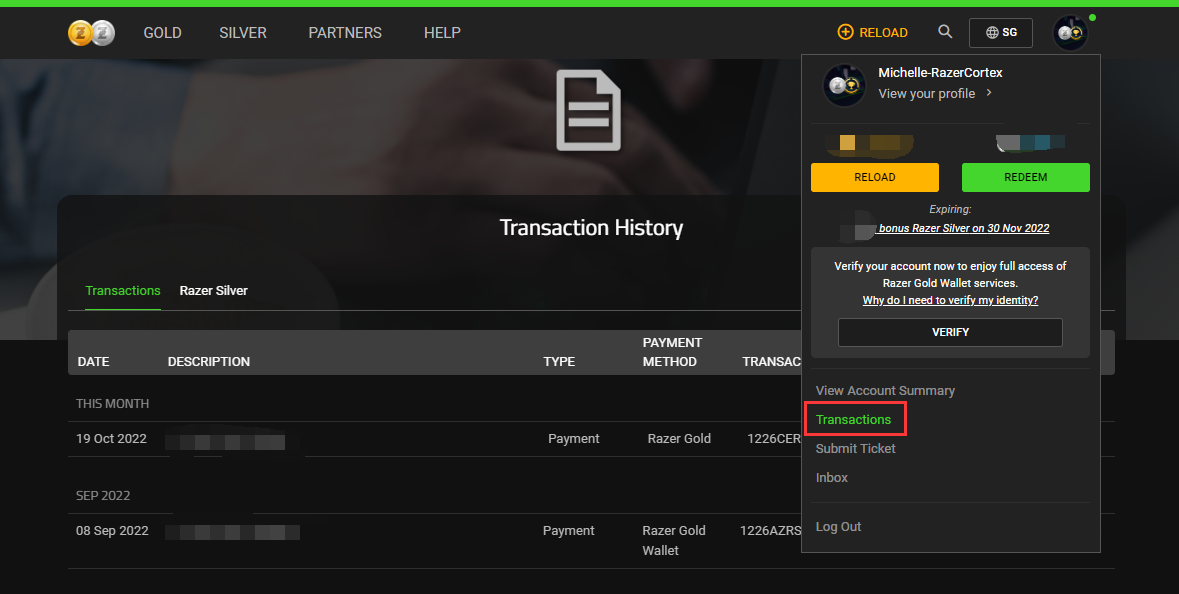Click the plus icon of RELOAD header link

click(845, 32)
